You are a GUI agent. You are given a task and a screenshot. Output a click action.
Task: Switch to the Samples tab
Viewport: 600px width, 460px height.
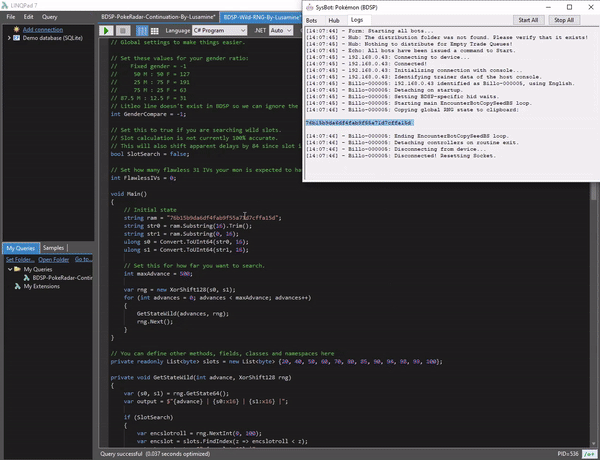point(54,248)
